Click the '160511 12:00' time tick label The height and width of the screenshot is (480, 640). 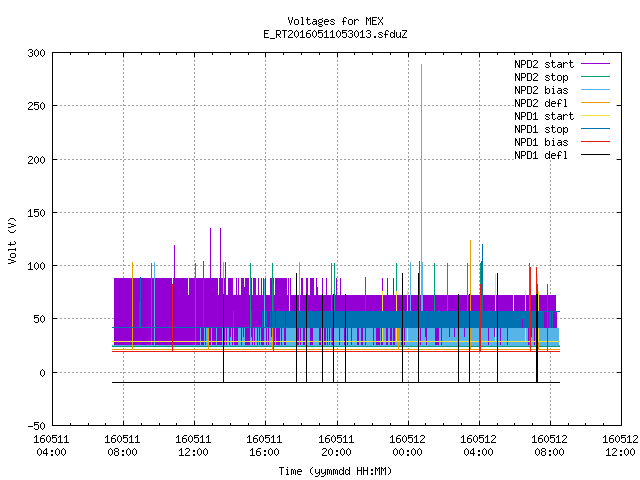click(x=193, y=446)
